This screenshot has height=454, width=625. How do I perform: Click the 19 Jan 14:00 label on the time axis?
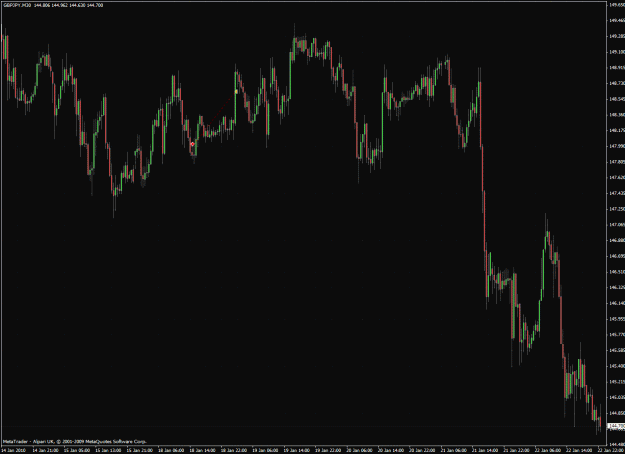coord(297,450)
